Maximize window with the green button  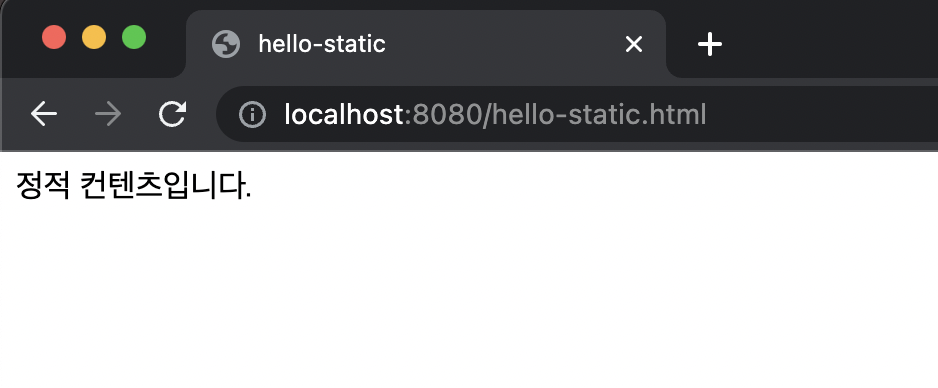[134, 38]
